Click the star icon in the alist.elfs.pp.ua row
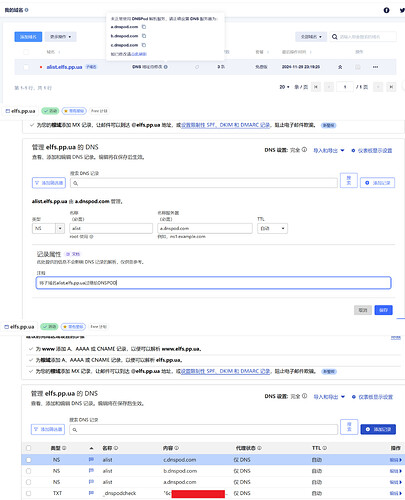 (340, 67)
